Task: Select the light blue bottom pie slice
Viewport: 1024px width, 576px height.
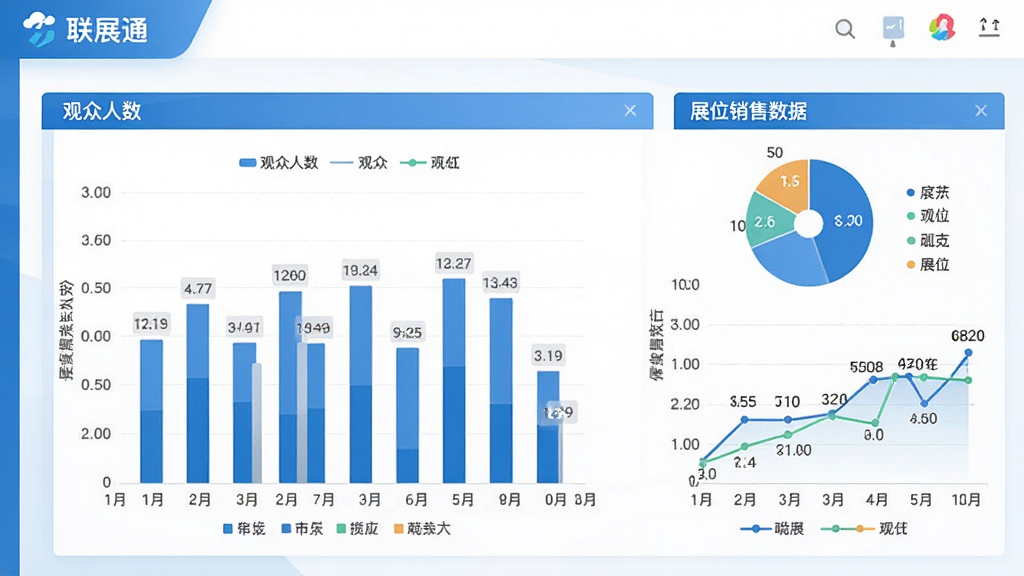Action: [792, 259]
